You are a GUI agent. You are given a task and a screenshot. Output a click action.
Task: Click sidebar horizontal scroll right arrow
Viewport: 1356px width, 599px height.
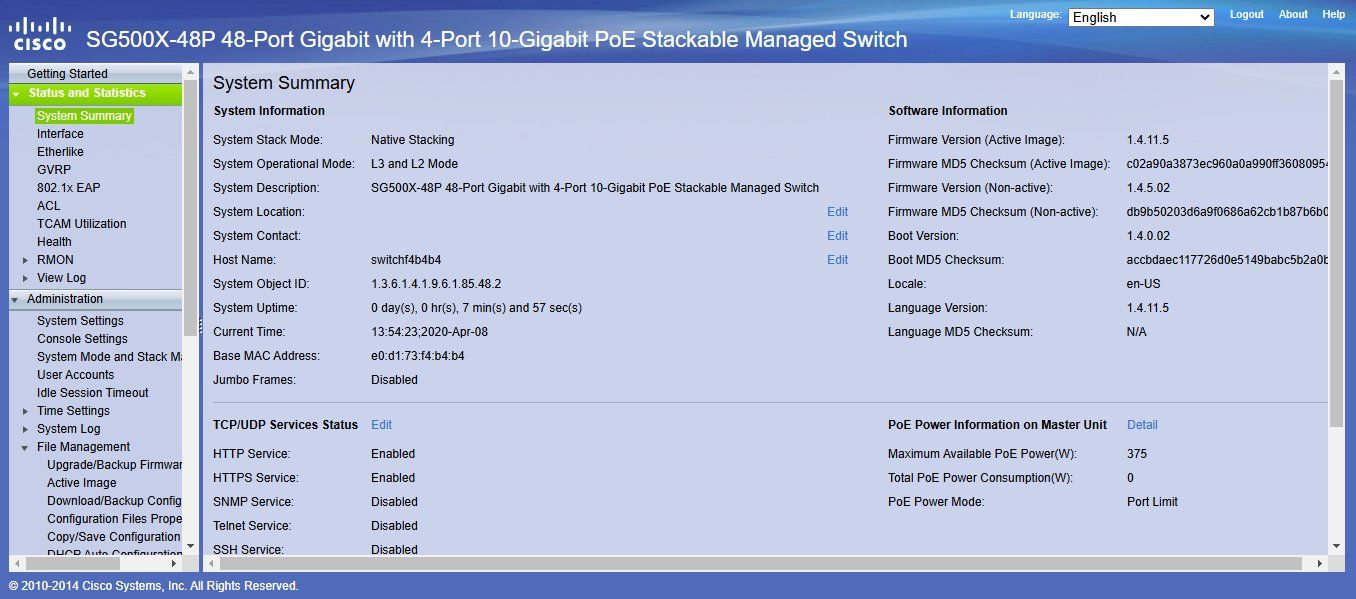coord(175,564)
